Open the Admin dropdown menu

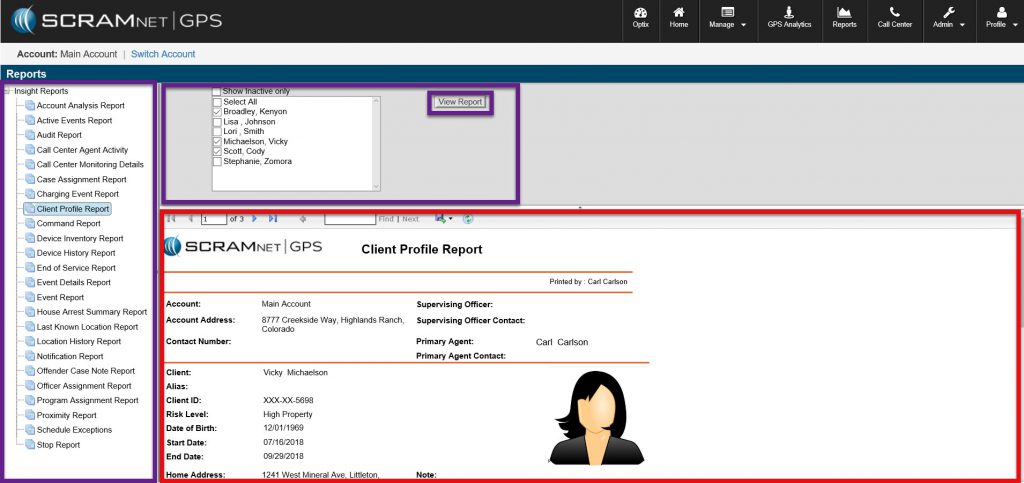[x=948, y=18]
